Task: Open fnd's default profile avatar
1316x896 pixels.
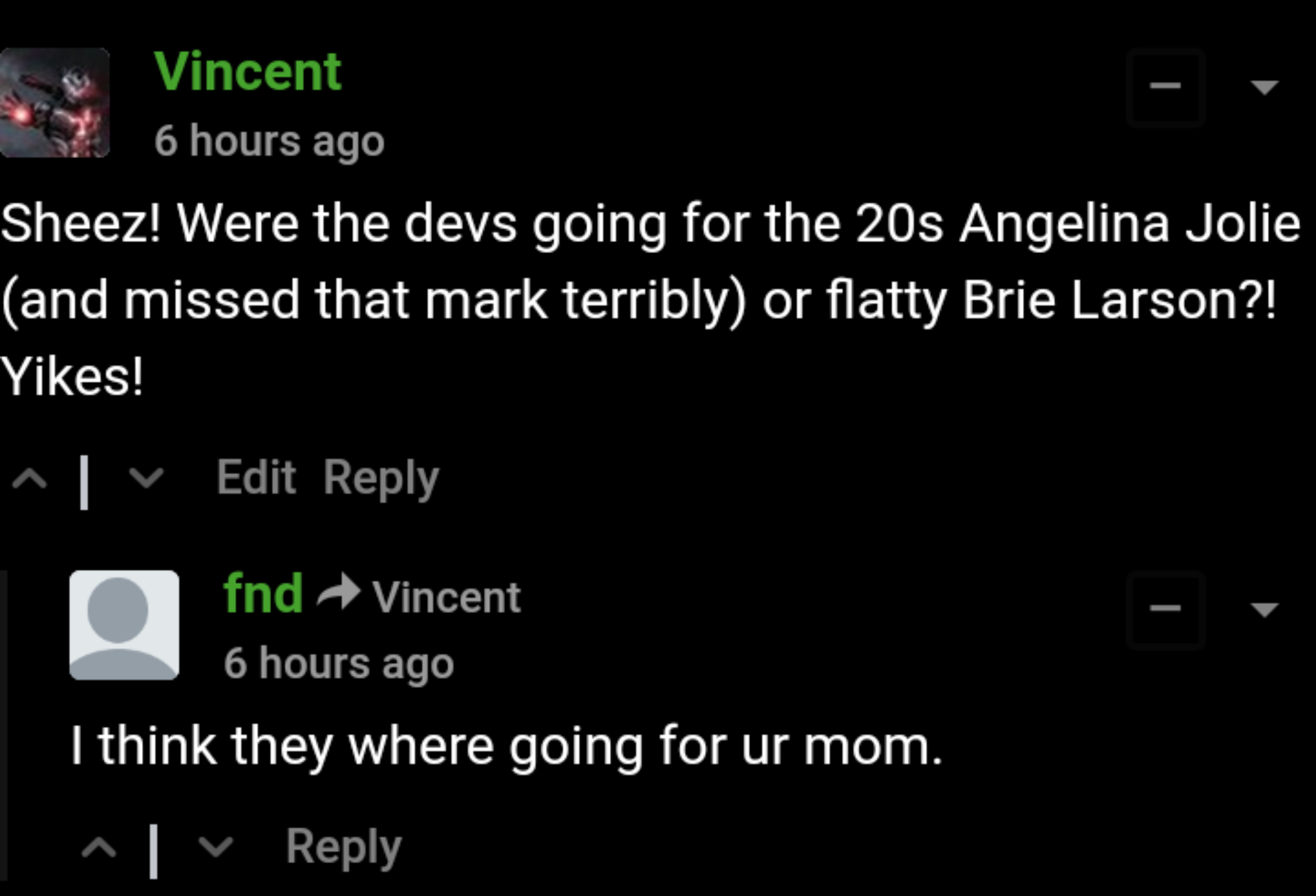Action: pos(124,625)
